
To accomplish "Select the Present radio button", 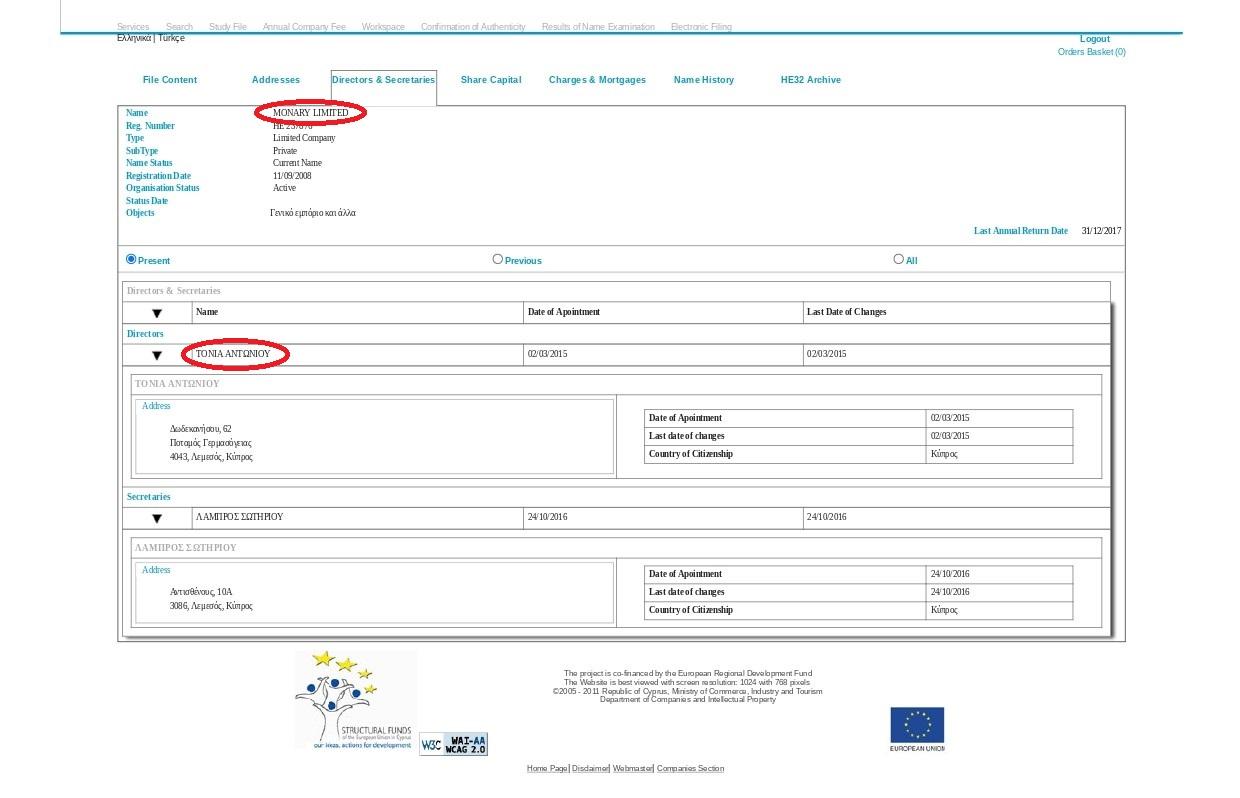I will (x=131, y=259).
